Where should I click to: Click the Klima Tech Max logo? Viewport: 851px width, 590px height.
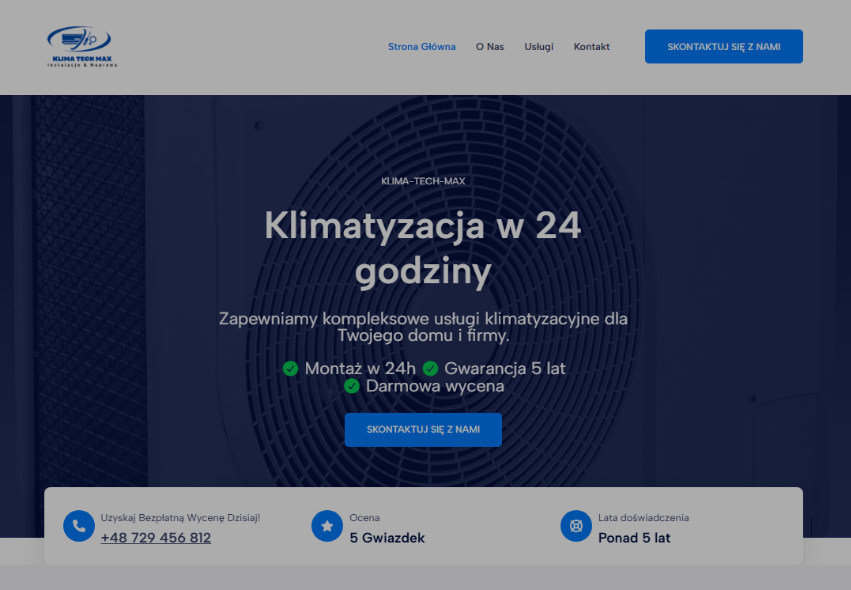[82, 47]
